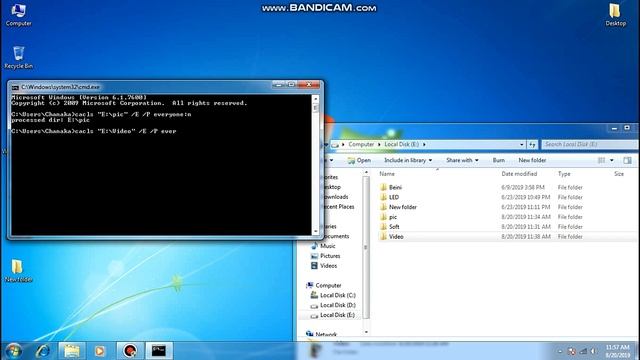Toggle the Explorer preview pane button
The width and height of the screenshot is (640, 360).
[627, 160]
